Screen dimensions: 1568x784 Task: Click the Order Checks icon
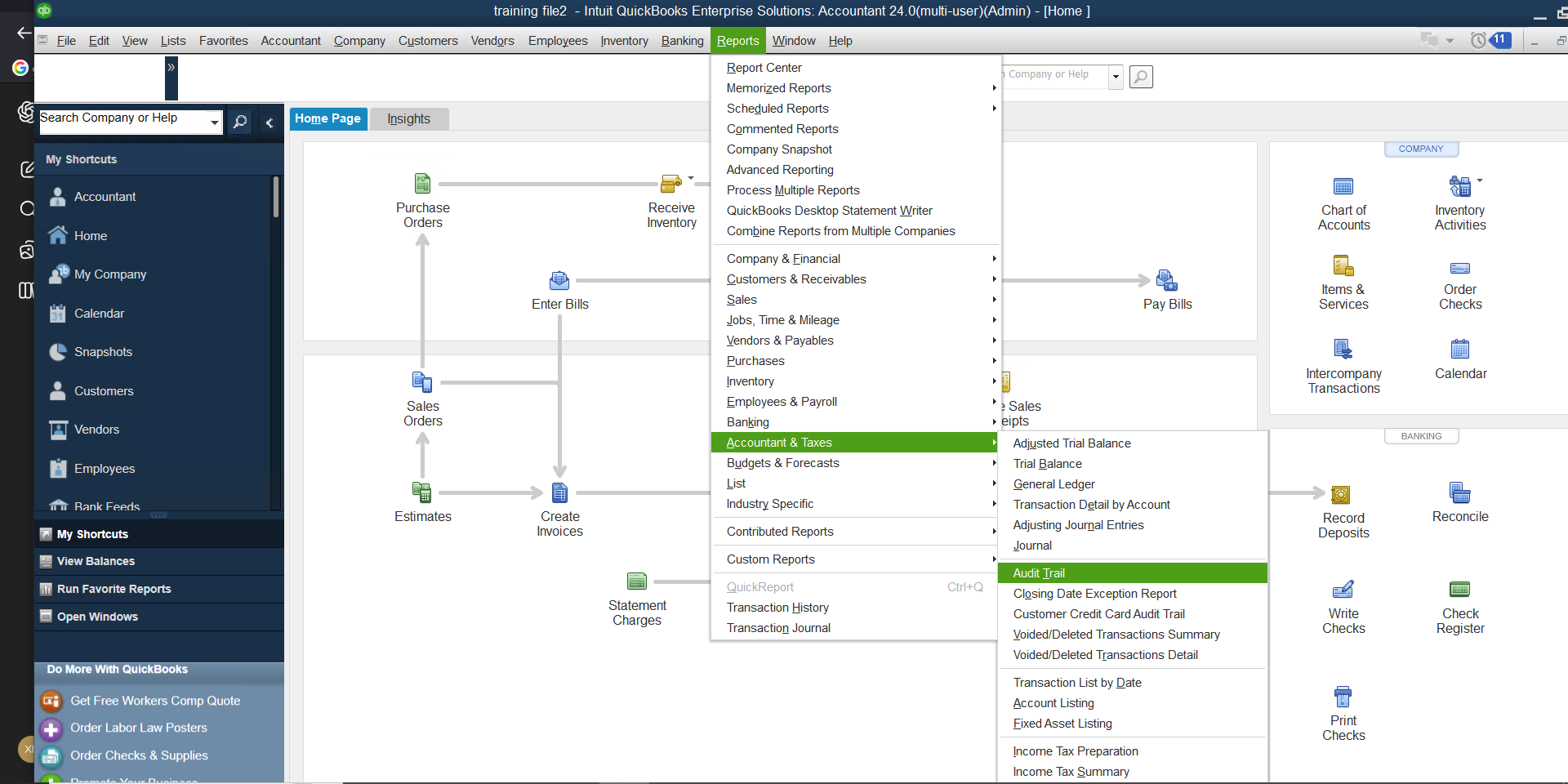tap(1460, 268)
